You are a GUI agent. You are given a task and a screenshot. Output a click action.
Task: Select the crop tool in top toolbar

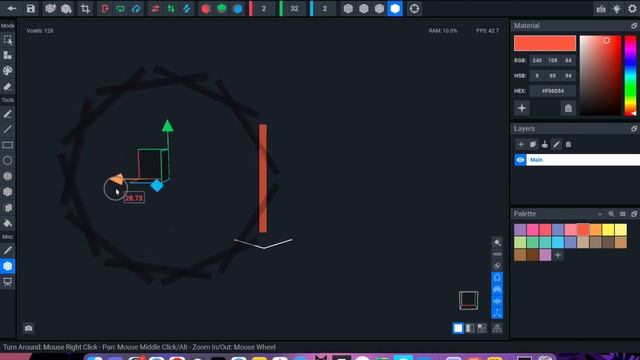(85, 9)
